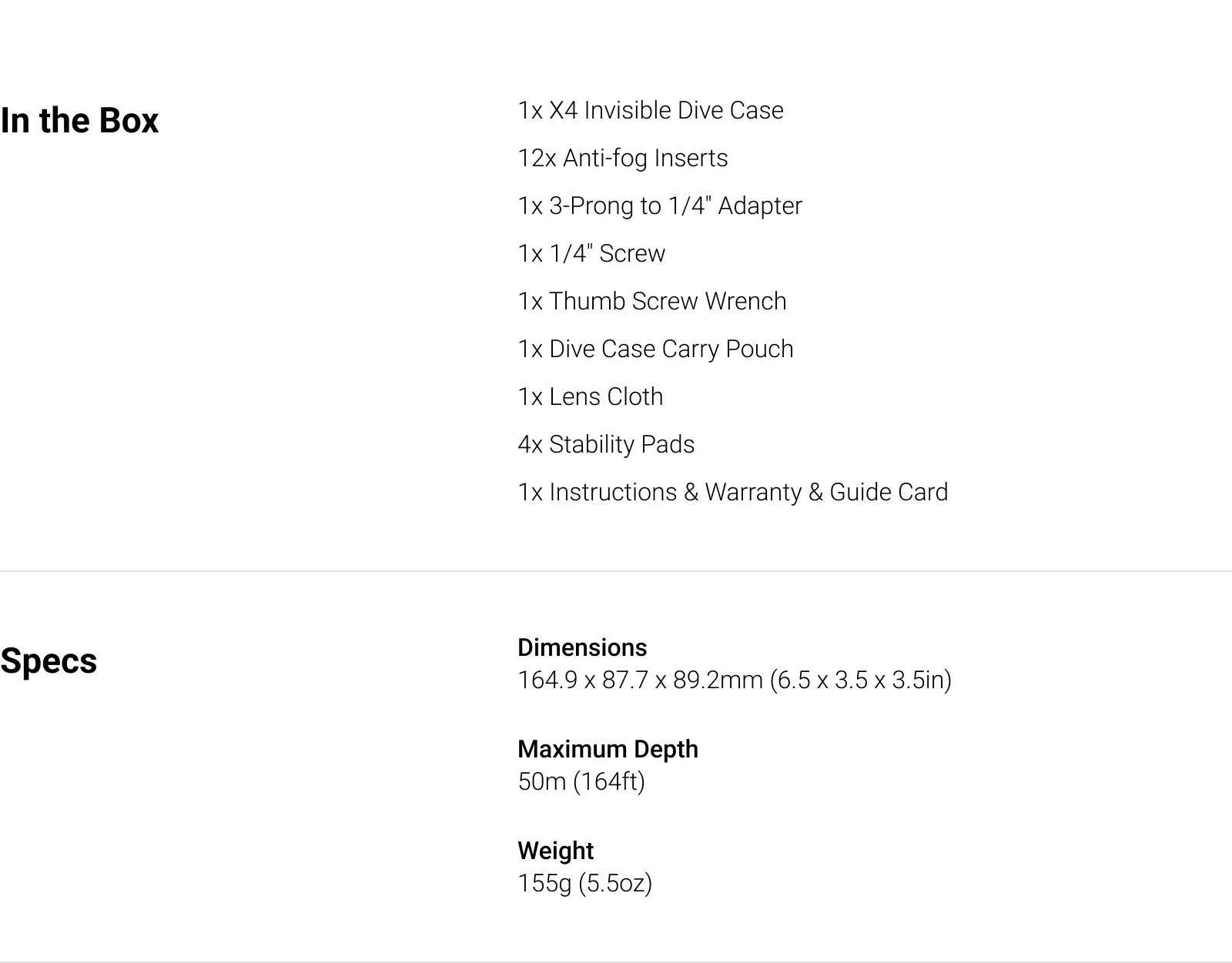The image size is (1232, 963).
Task: Click the inch dimensions in parentheses
Action: (x=861, y=680)
